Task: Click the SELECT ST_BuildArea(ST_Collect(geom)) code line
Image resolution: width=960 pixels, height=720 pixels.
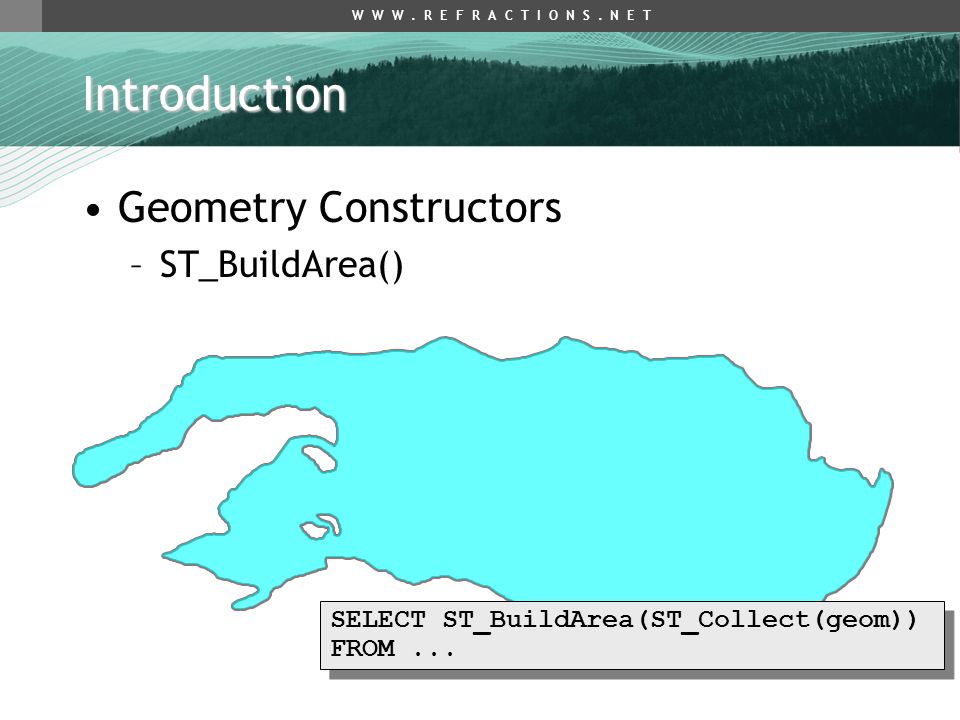Action: point(623,620)
